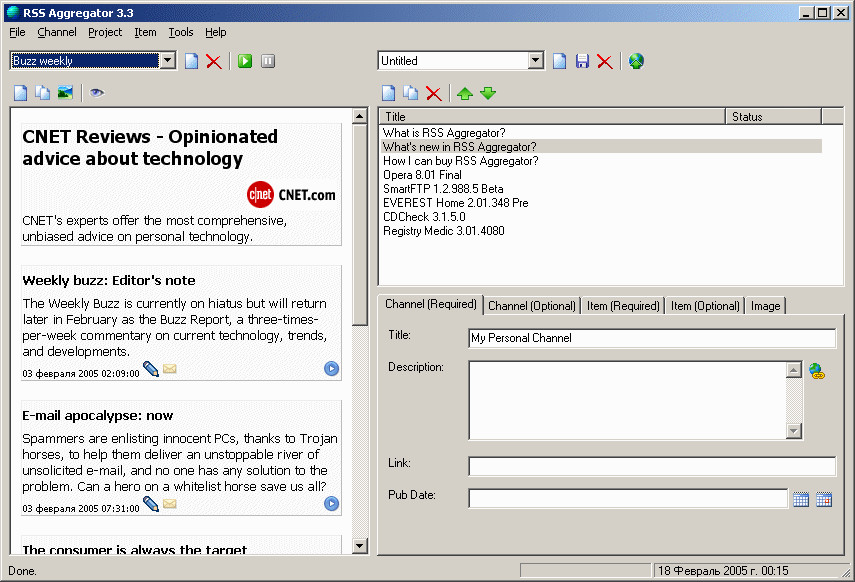Click the copy pages icon above the CNET feed

[43, 93]
